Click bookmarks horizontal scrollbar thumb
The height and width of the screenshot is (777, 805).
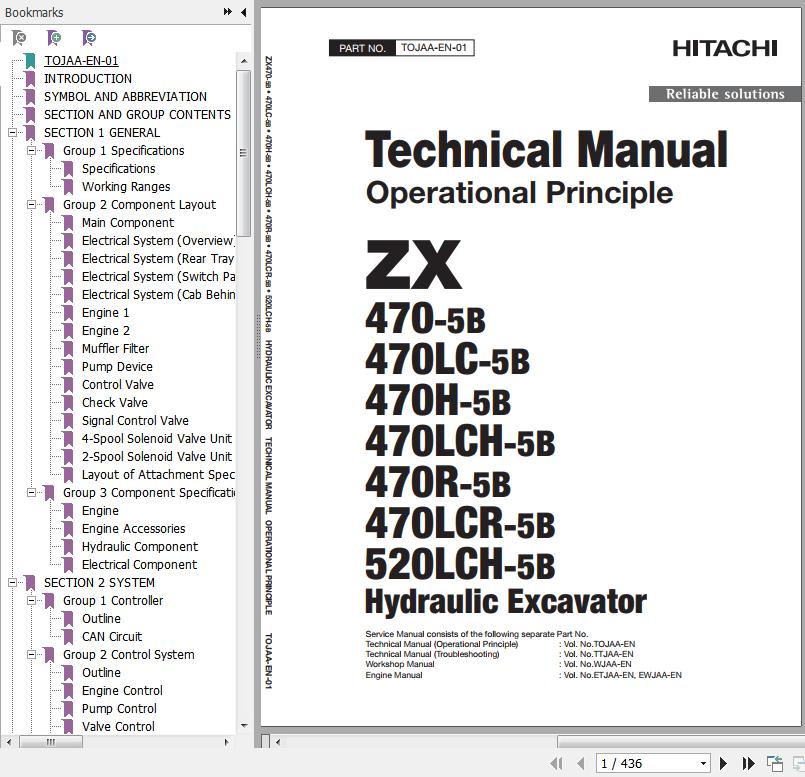click(x=51, y=742)
